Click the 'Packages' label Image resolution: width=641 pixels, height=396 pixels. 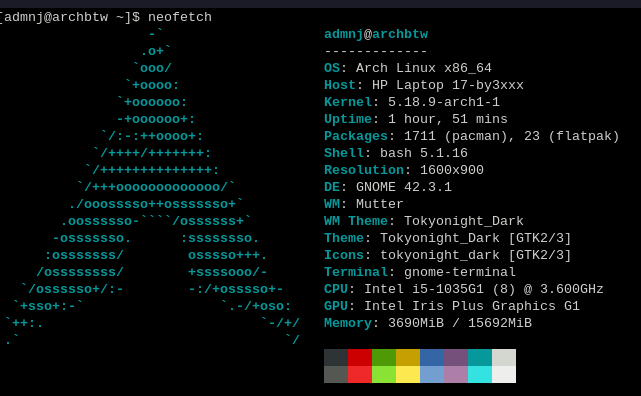pyautogui.click(x=356, y=136)
